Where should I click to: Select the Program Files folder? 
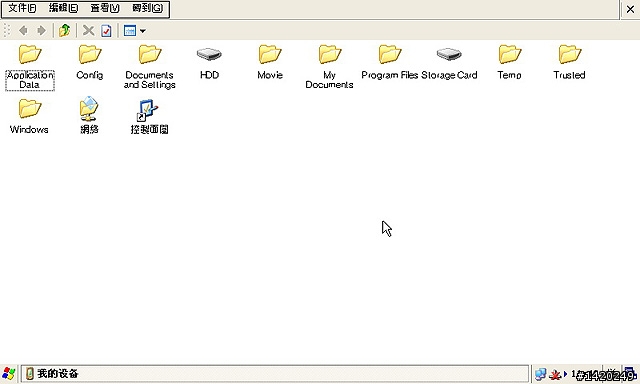coord(389,62)
